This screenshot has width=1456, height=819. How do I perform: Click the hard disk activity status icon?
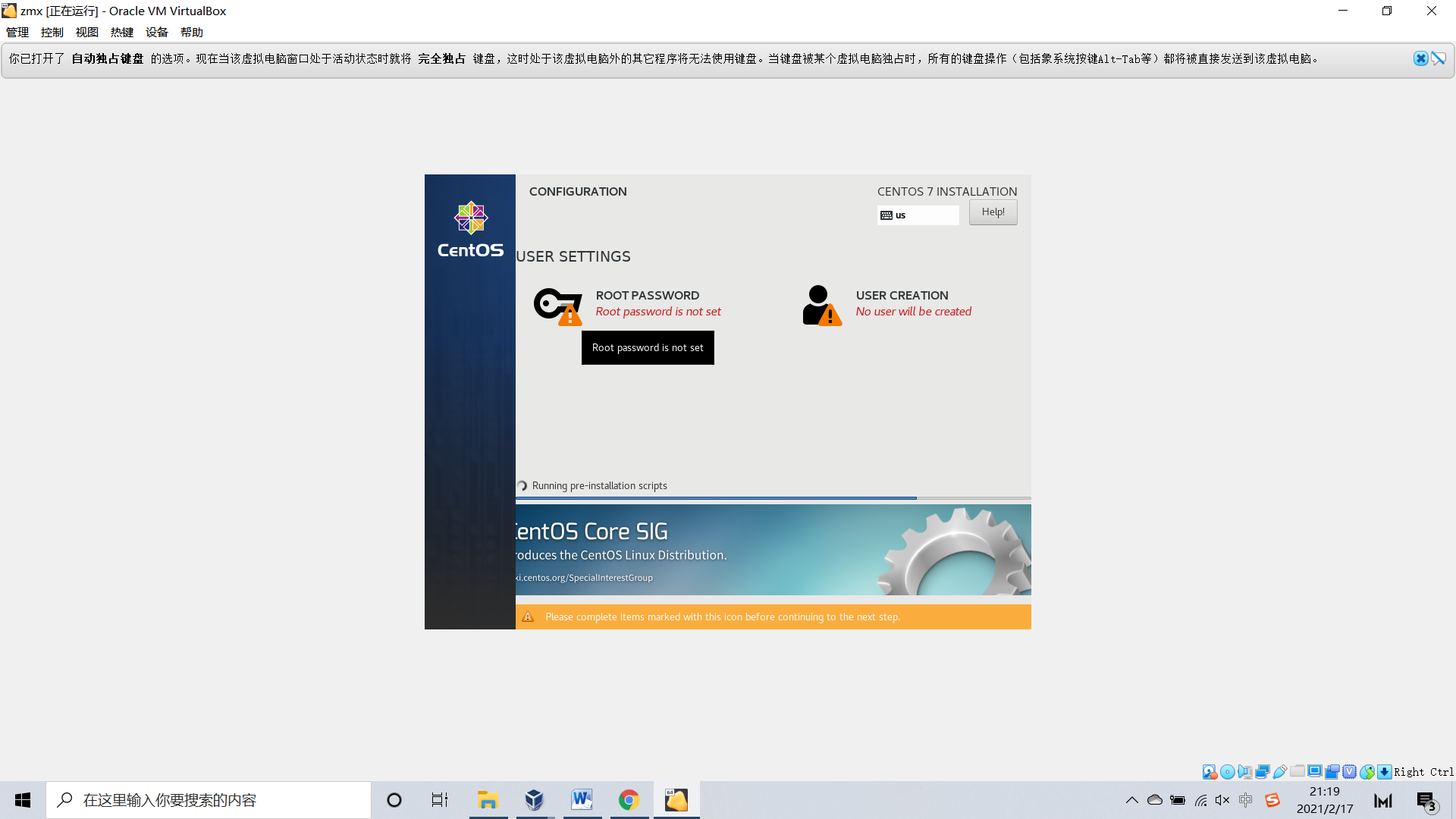1209,772
